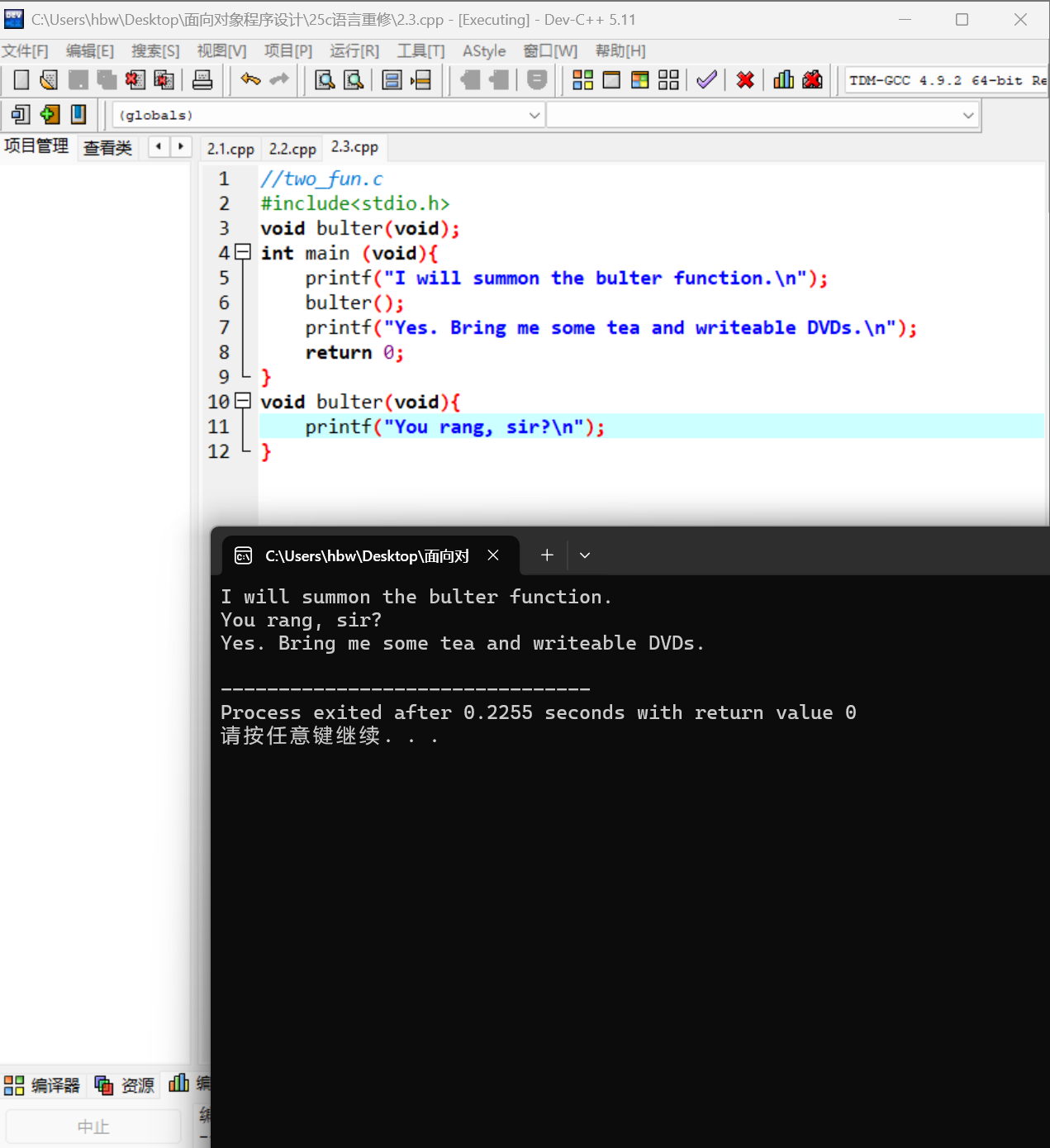Open the 搜索[S] menu

[155, 51]
